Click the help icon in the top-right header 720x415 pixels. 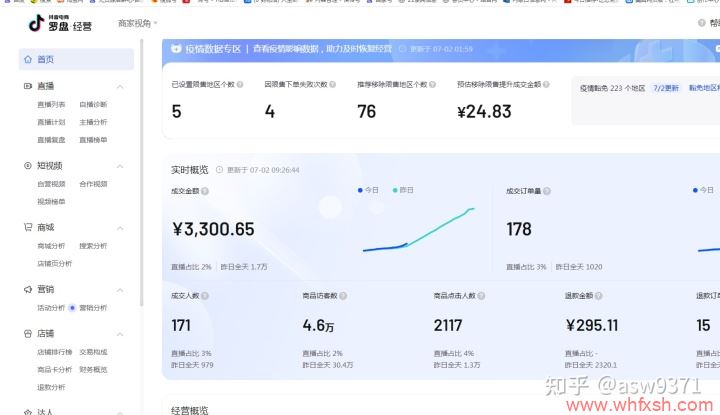tap(702, 23)
